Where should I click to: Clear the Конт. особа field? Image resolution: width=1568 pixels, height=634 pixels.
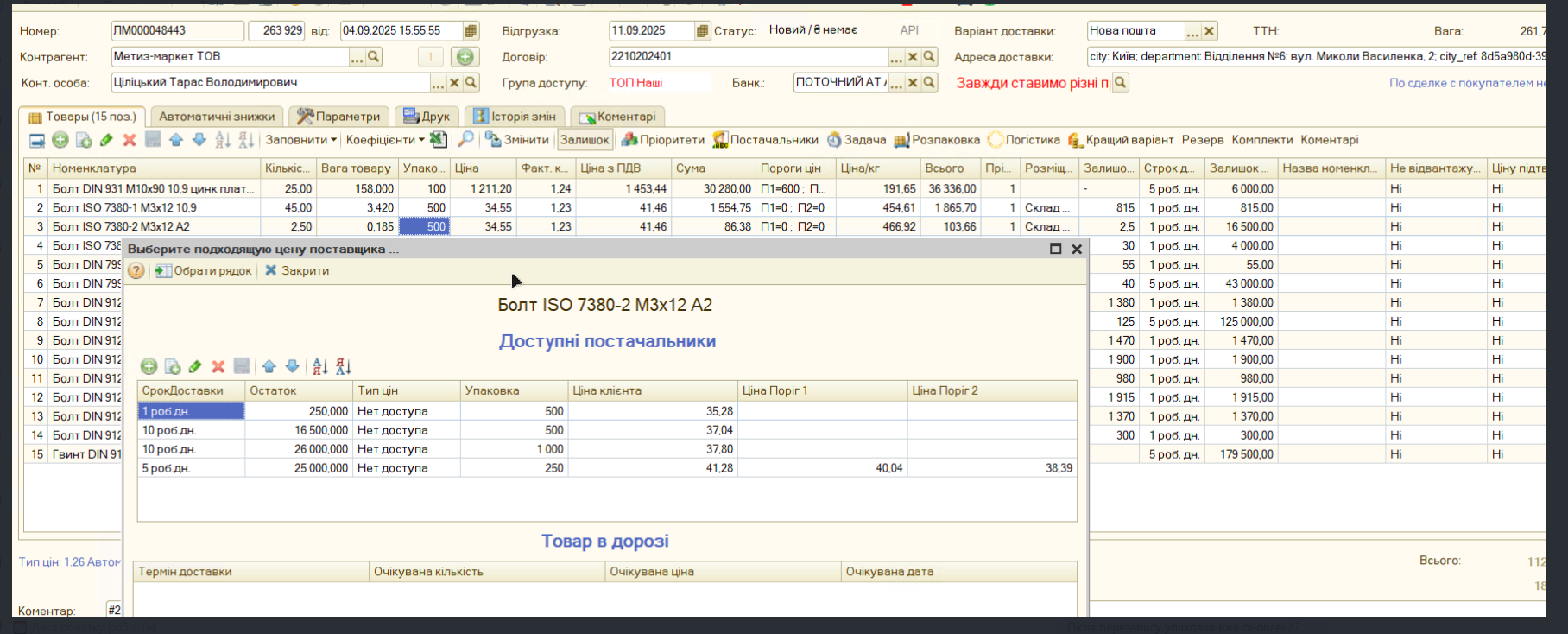(x=454, y=83)
